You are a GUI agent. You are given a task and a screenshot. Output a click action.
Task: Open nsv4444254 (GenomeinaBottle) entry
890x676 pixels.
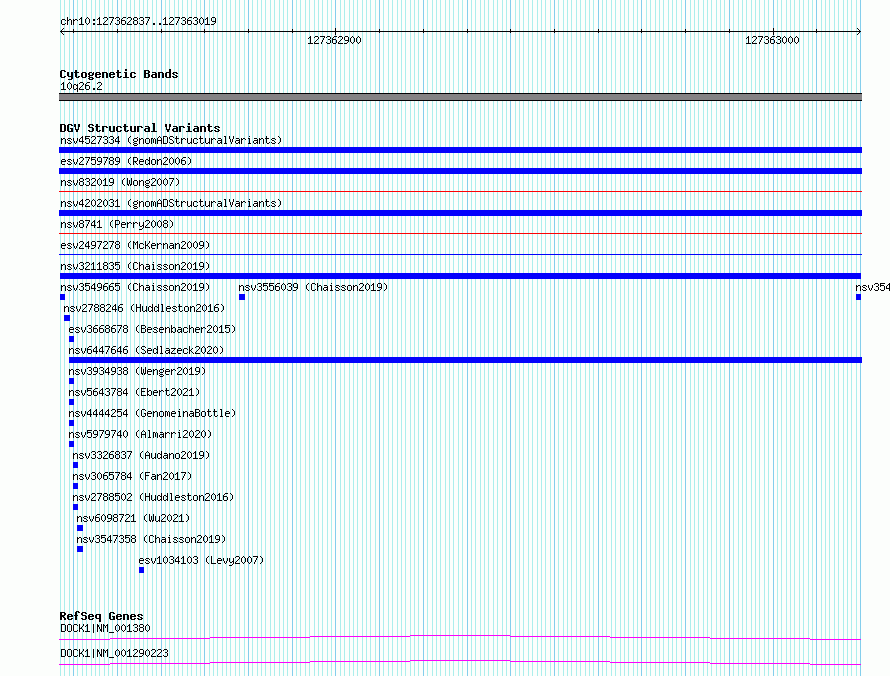pos(152,413)
